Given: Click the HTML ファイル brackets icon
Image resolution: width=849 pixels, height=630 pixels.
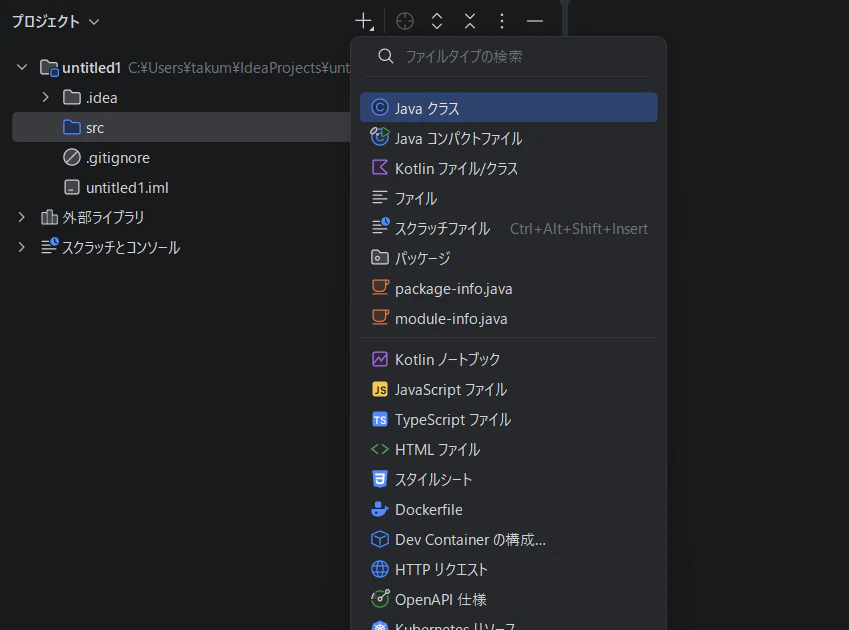Looking at the screenshot, I should point(380,449).
